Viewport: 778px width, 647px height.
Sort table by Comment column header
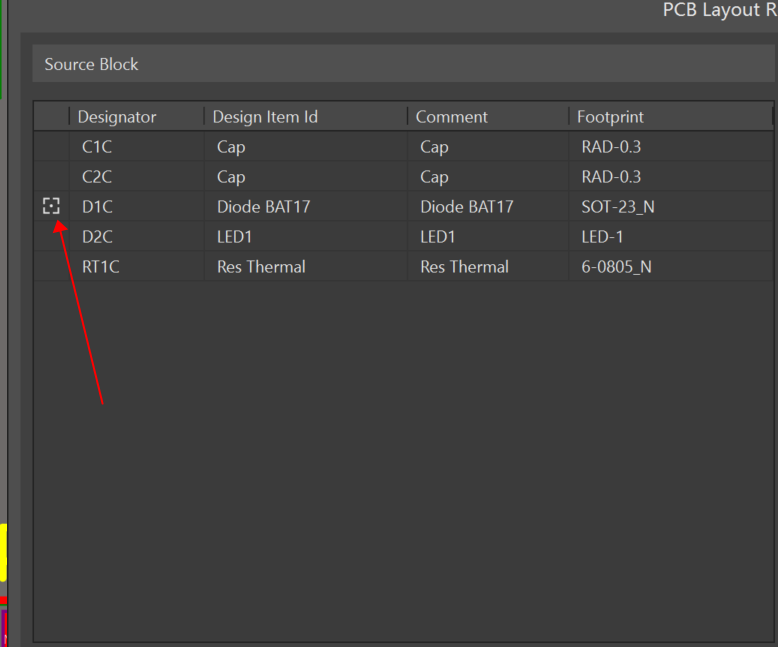(451, 117)
